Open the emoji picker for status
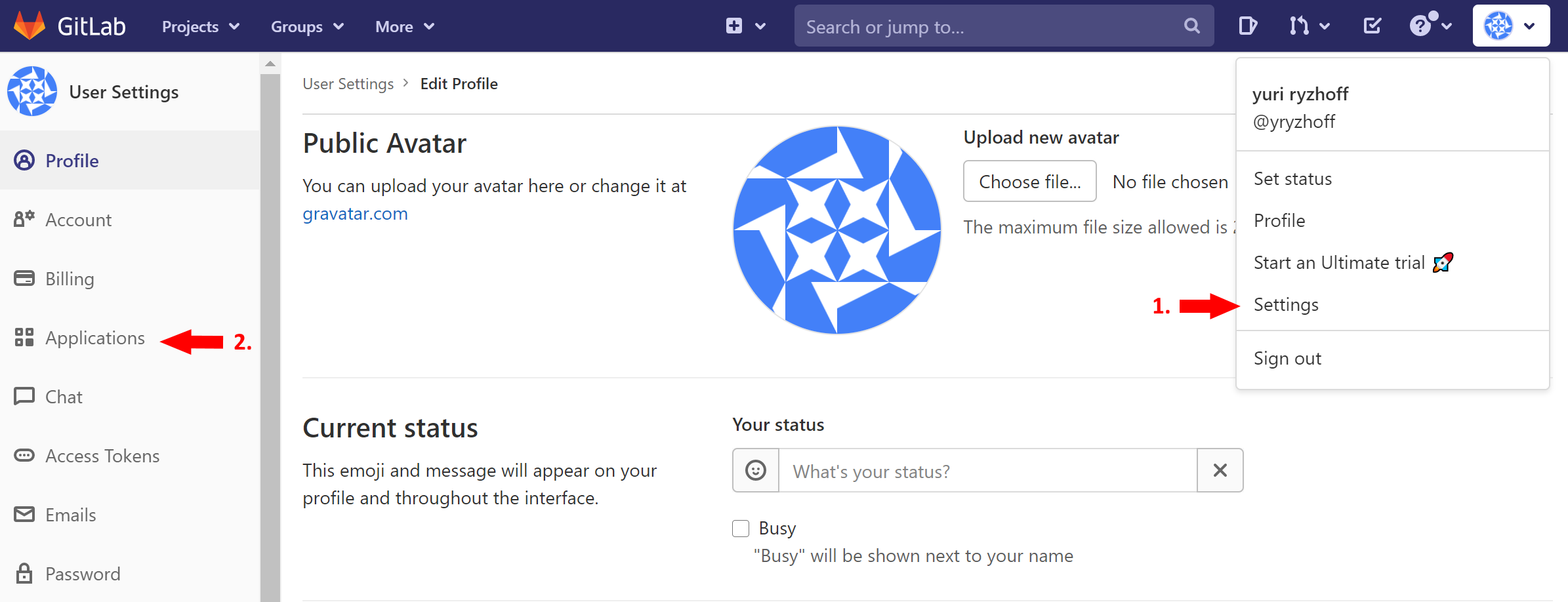Screen dimensions: 1568x602 coord(756,470)
